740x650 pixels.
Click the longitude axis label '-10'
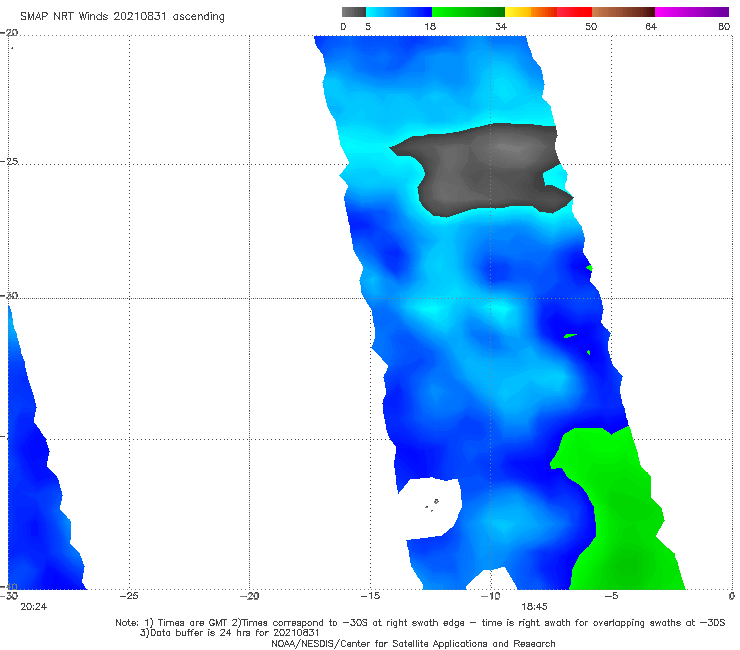[x=490, y=596]
